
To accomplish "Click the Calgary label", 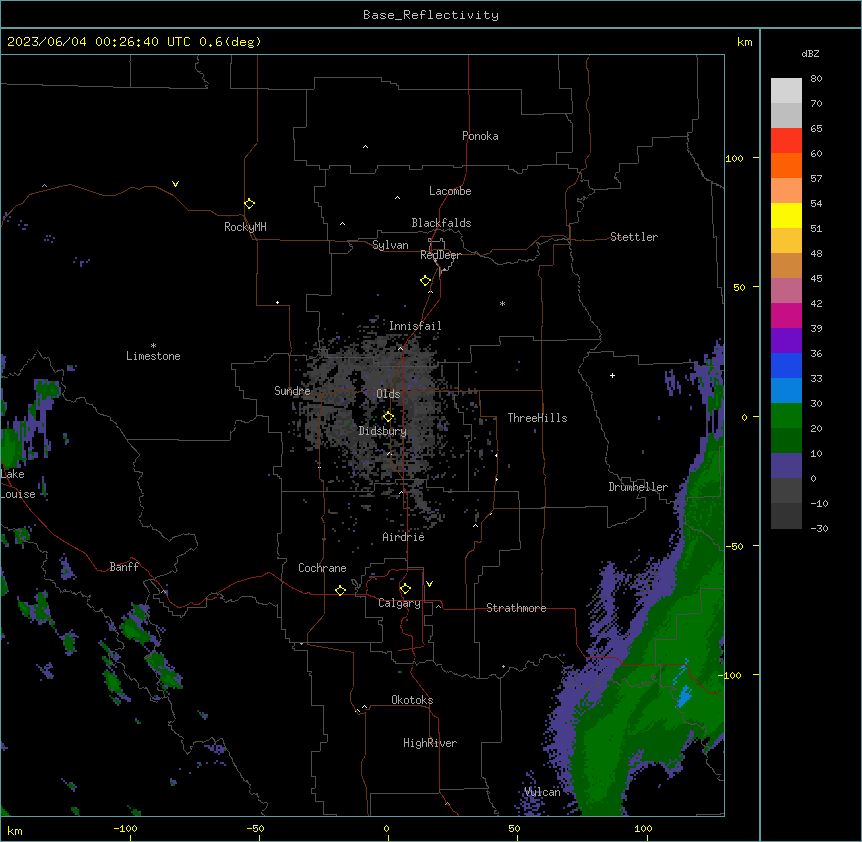I will [399, 603].
